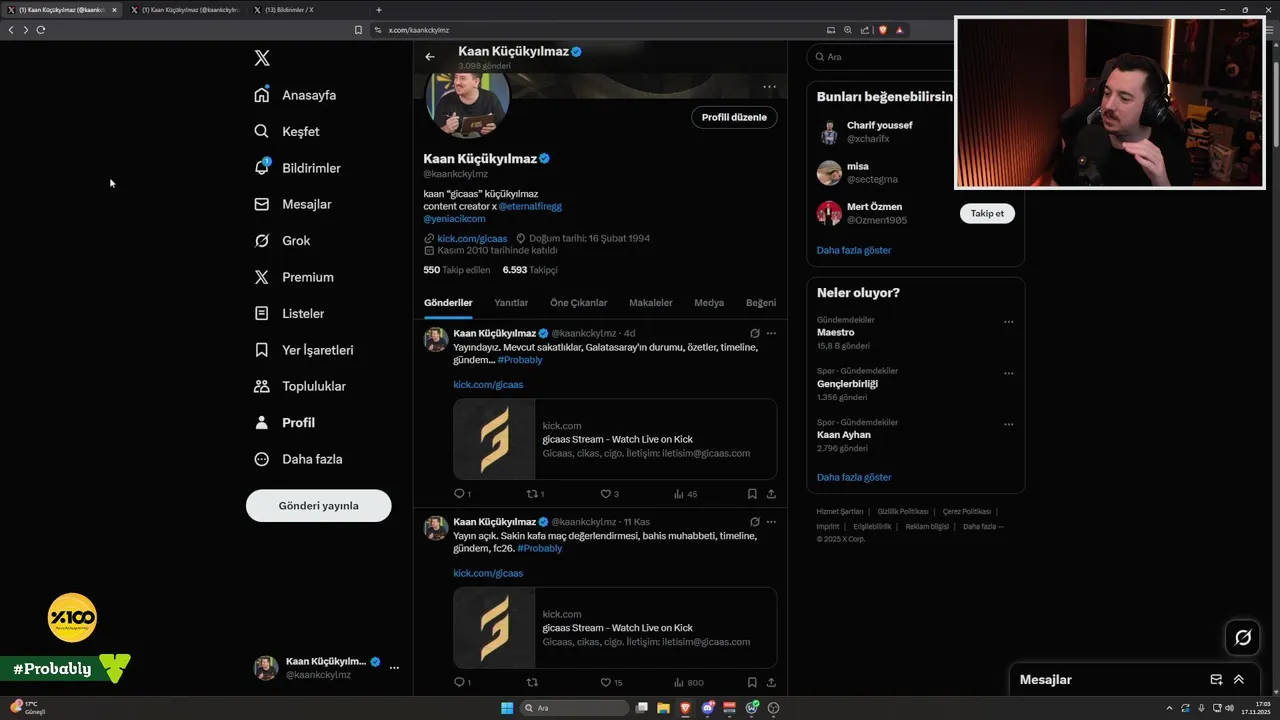1280x720 pixels.
Task: Share the 4d post
Action: [x=771, y=494]
